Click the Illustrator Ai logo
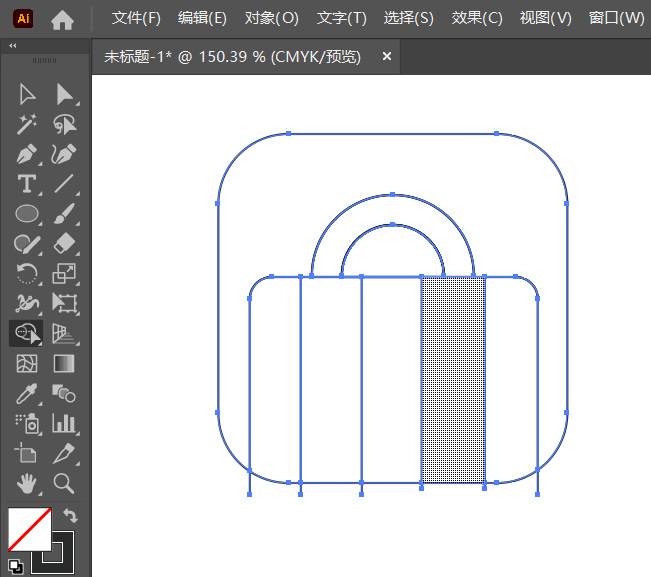The width and height of the screenshot is (651, 577). (23, 18)
